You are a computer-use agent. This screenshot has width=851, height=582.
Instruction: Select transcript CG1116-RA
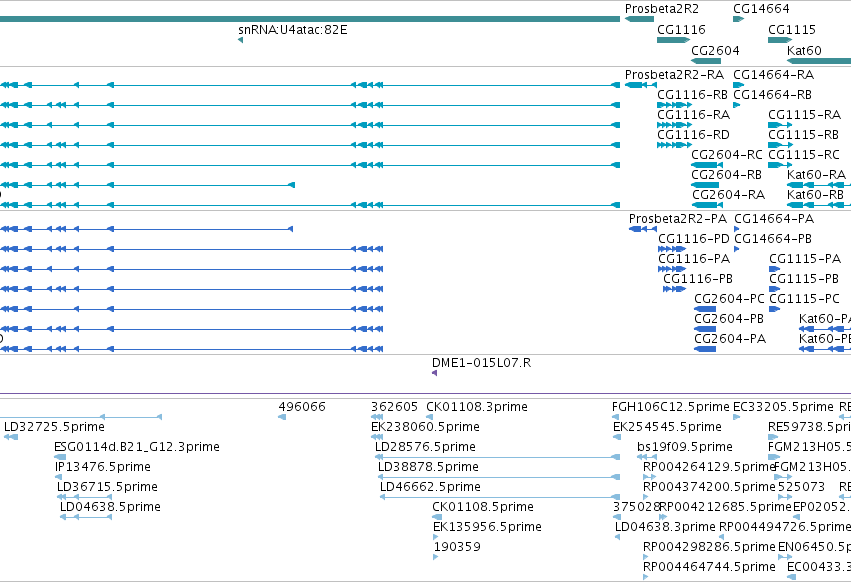click(x=674, y=125)
